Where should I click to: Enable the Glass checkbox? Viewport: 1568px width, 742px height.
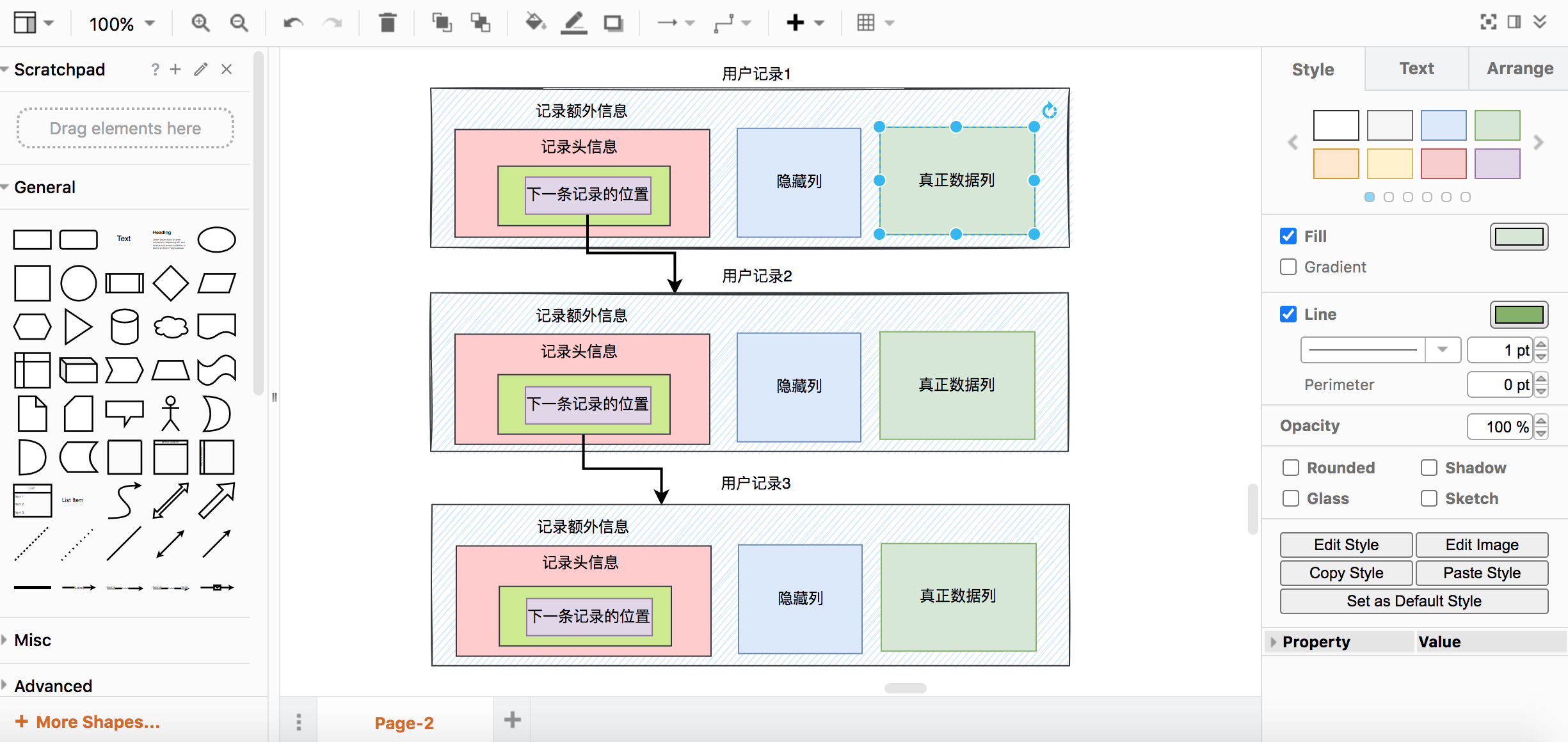pos(1291,498)
